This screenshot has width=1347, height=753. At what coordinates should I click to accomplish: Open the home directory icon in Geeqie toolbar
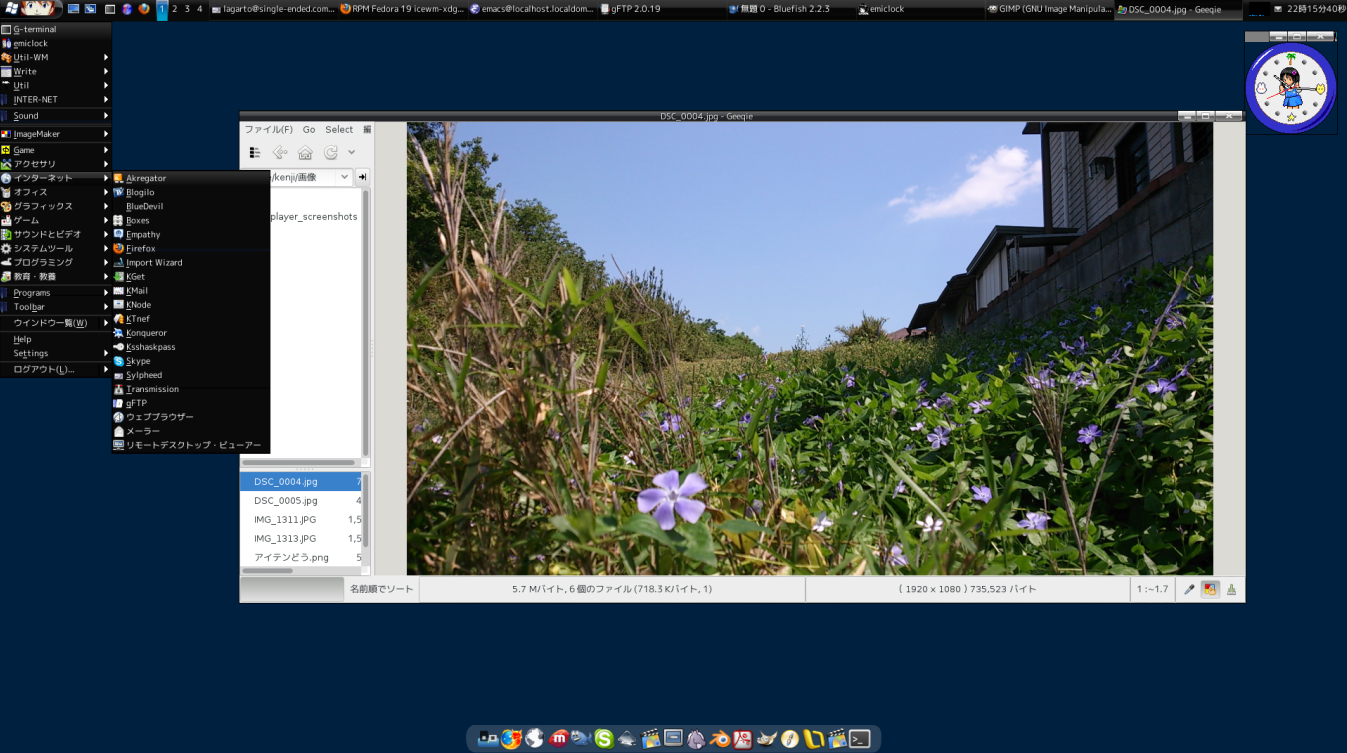pos(305,152)
